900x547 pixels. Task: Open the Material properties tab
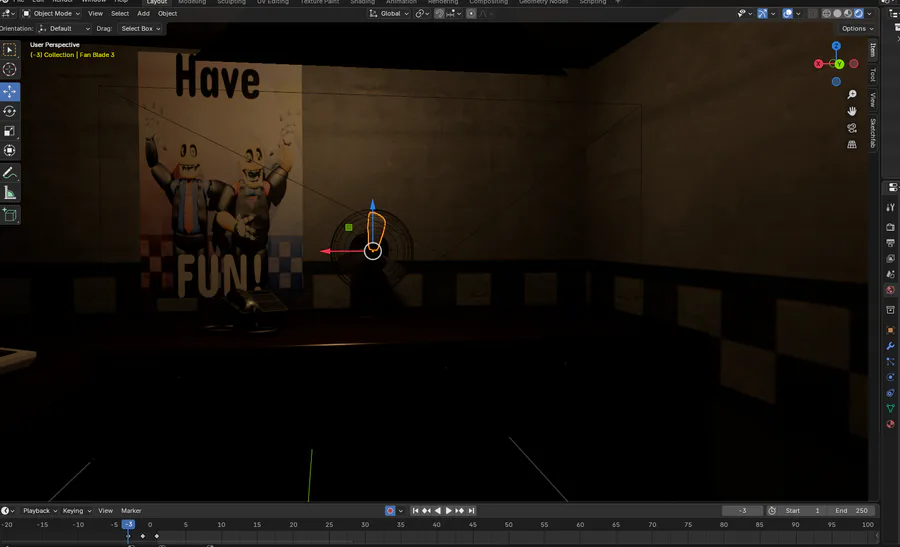pos(890,424)
